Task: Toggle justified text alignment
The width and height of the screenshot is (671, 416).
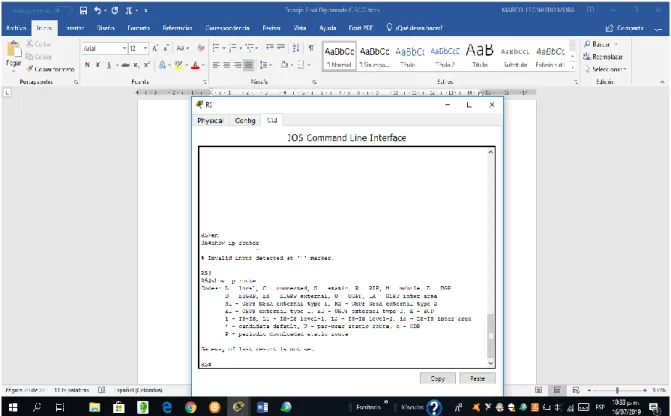Action: (x=248, y=65)
